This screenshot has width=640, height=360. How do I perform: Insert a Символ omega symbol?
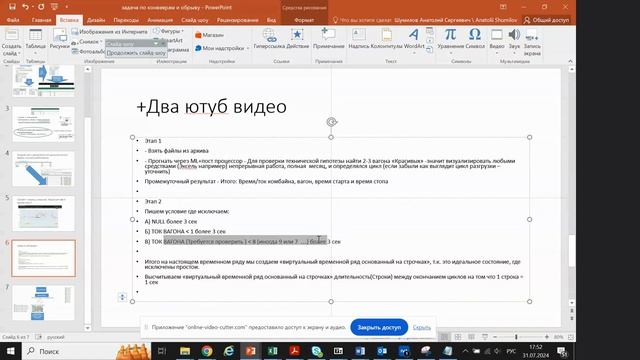click(475, 39)
